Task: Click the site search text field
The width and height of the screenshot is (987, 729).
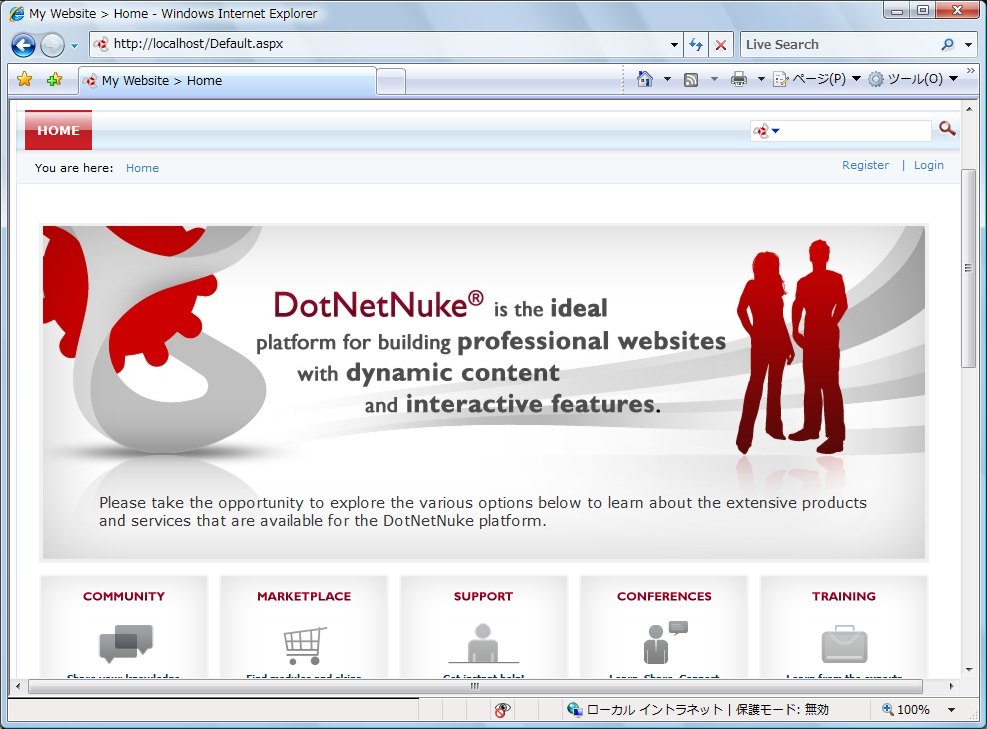Action: 855,131
